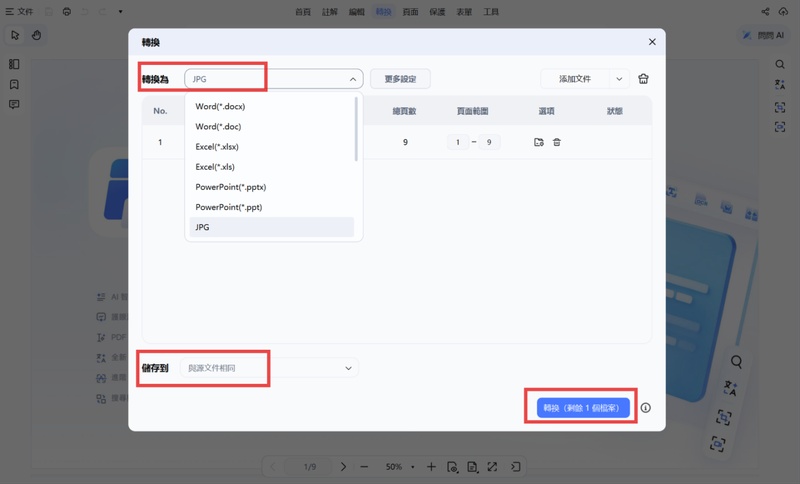Click the clear-all files bin icon
The image size is (800, 484).
[x=643, y=79]
